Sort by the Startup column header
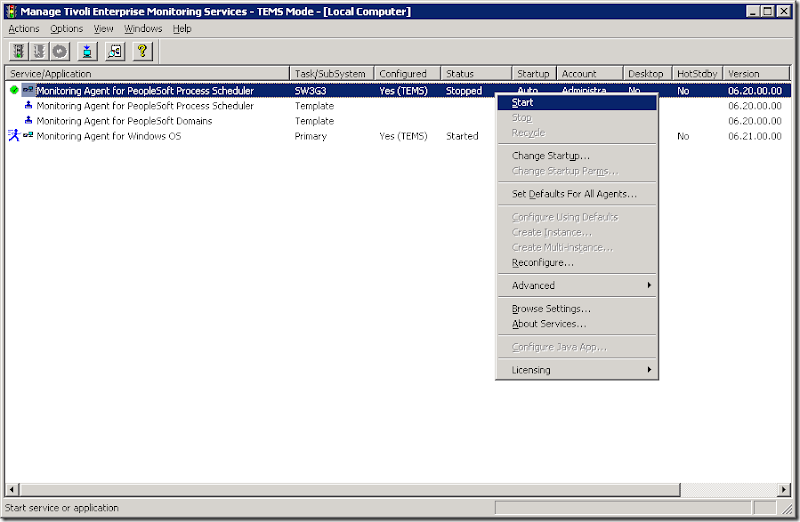Viewport: 800px width, 522px height. point(534,73)
